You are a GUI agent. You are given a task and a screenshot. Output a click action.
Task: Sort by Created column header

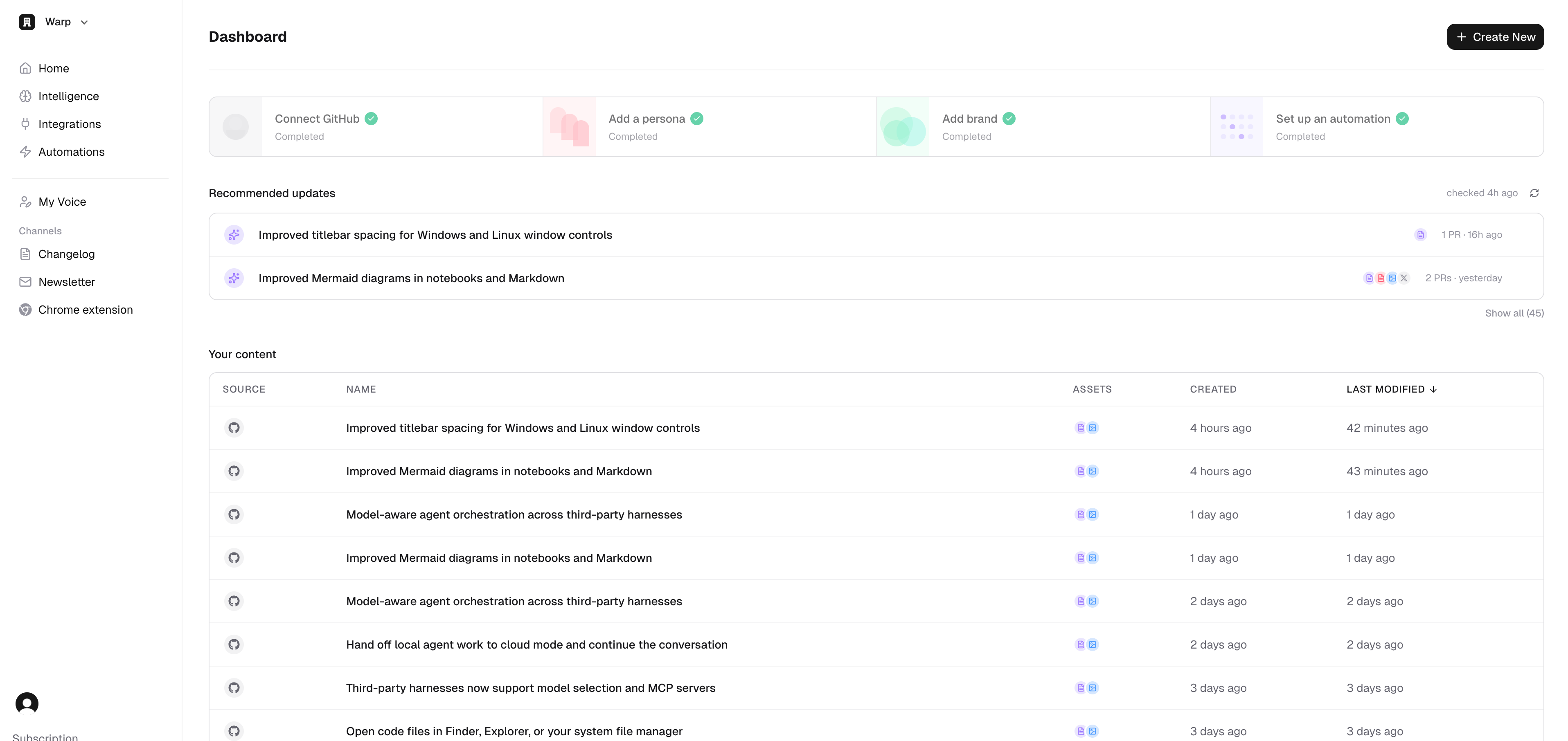pos(1213,389)
